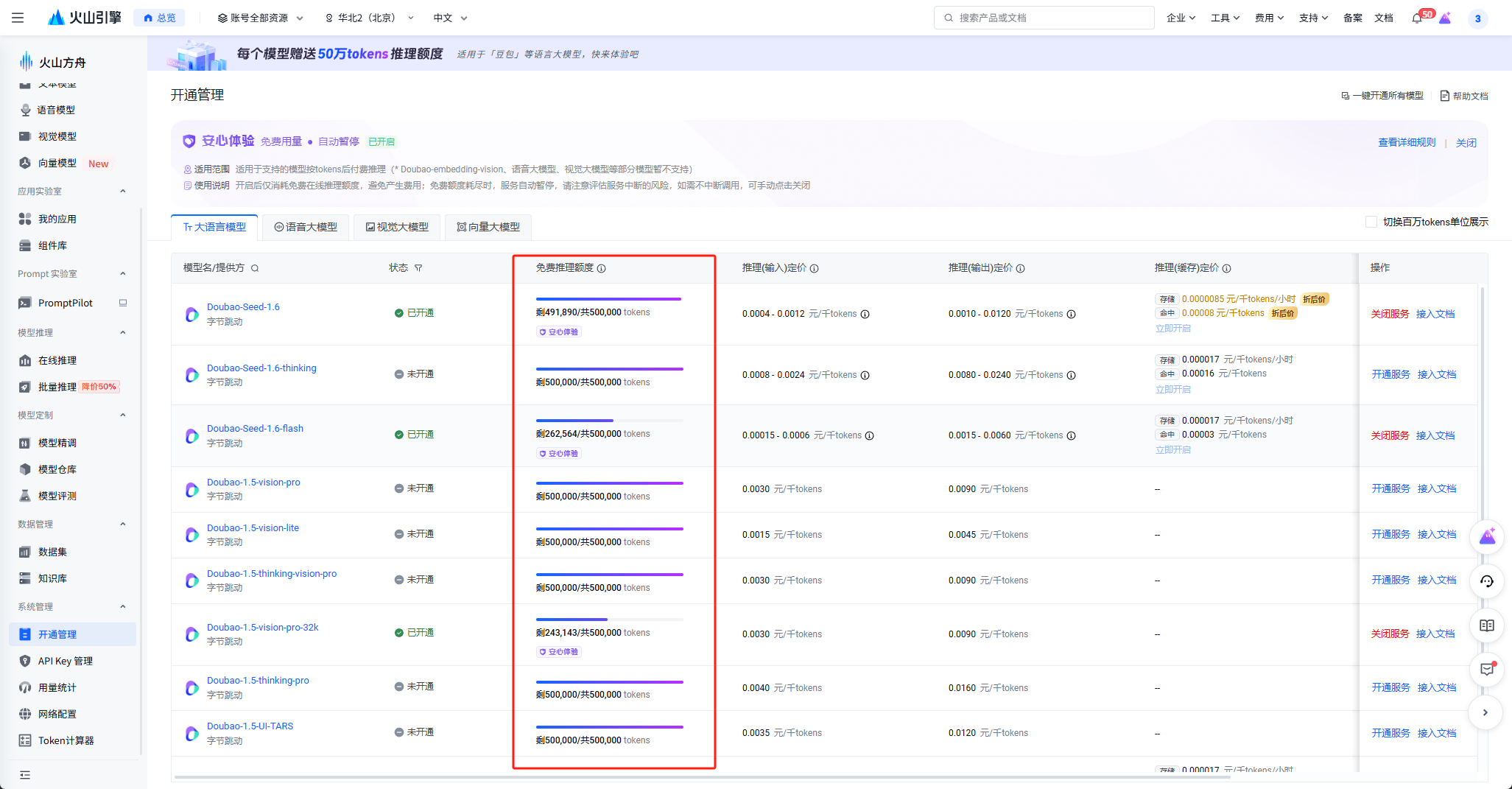Click the Volcano Engine logo
Viewport: 1512px width, 789px height.
click(x=84, y=18)
